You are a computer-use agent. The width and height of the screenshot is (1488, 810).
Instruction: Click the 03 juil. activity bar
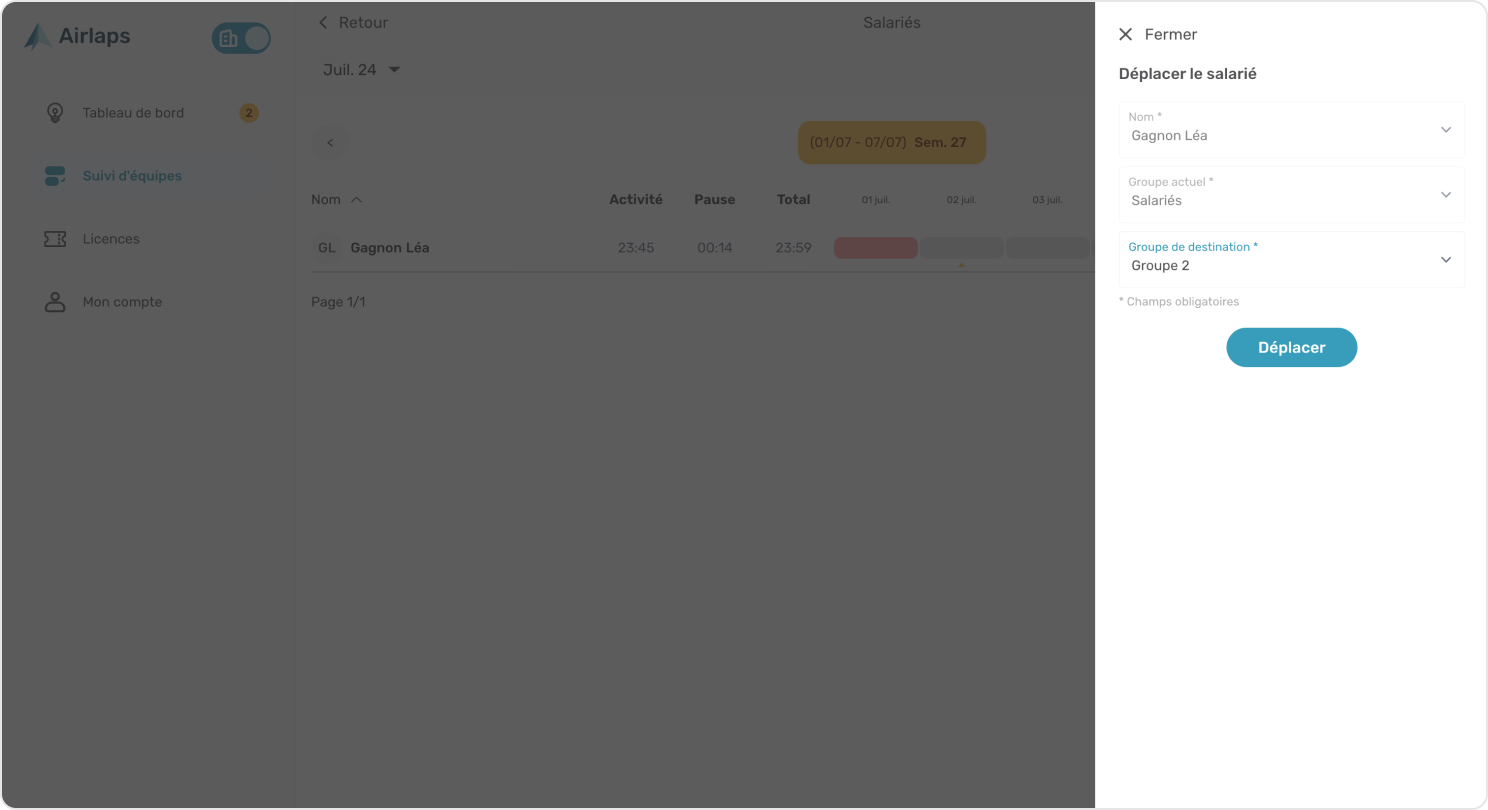(x=1047, y=248)
